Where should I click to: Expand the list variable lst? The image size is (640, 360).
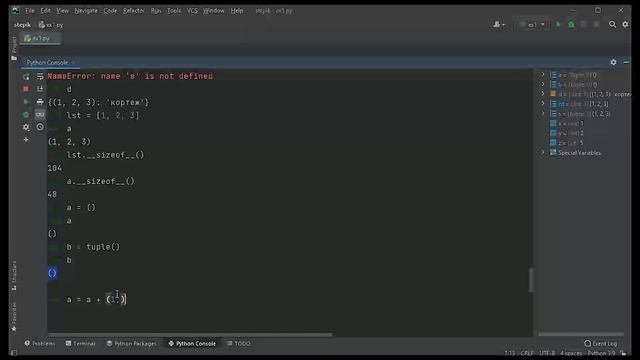(x=543, y=104)
